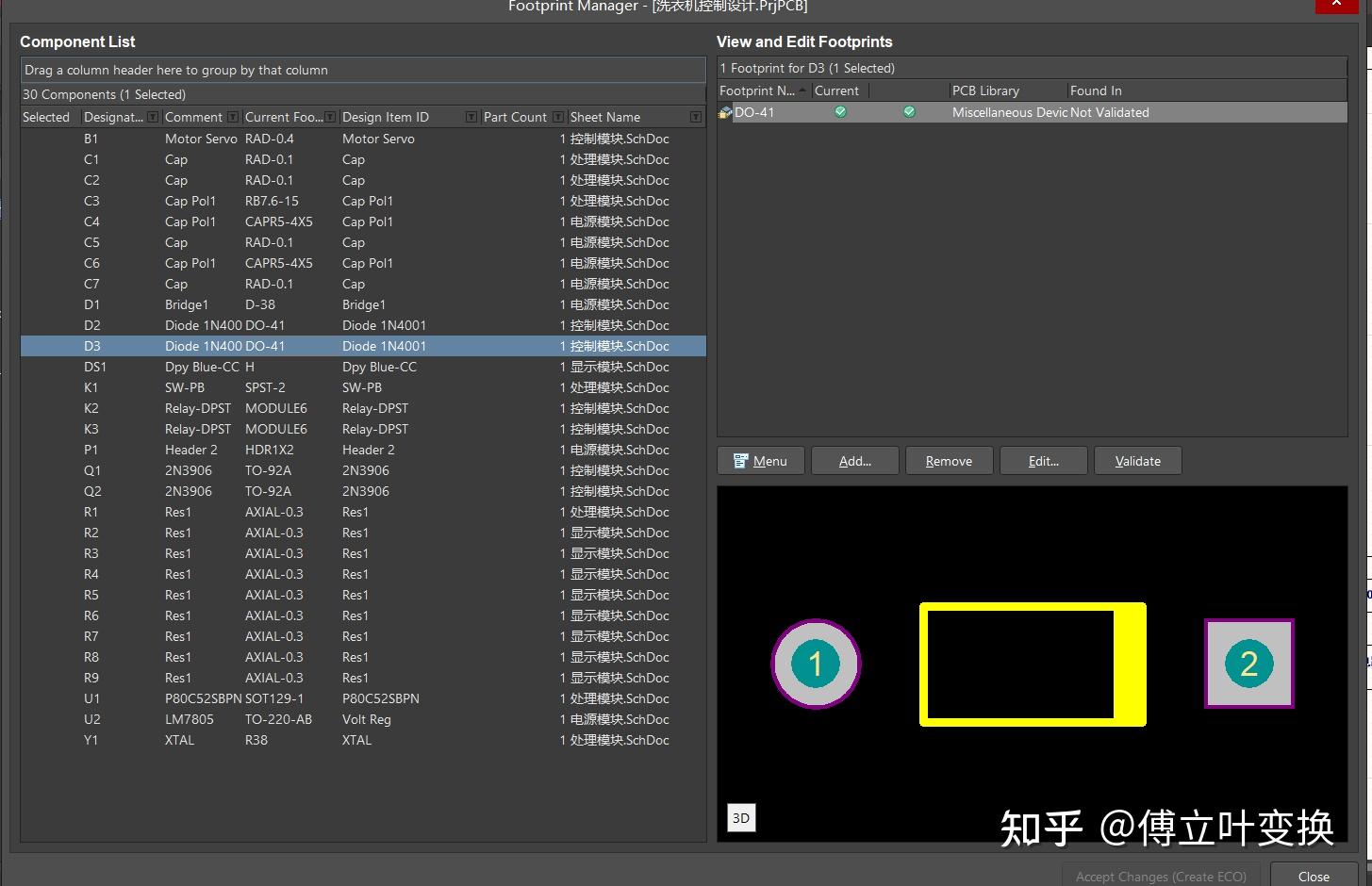
Task: Click the Validate button
Action: [x=1138, y=461]
